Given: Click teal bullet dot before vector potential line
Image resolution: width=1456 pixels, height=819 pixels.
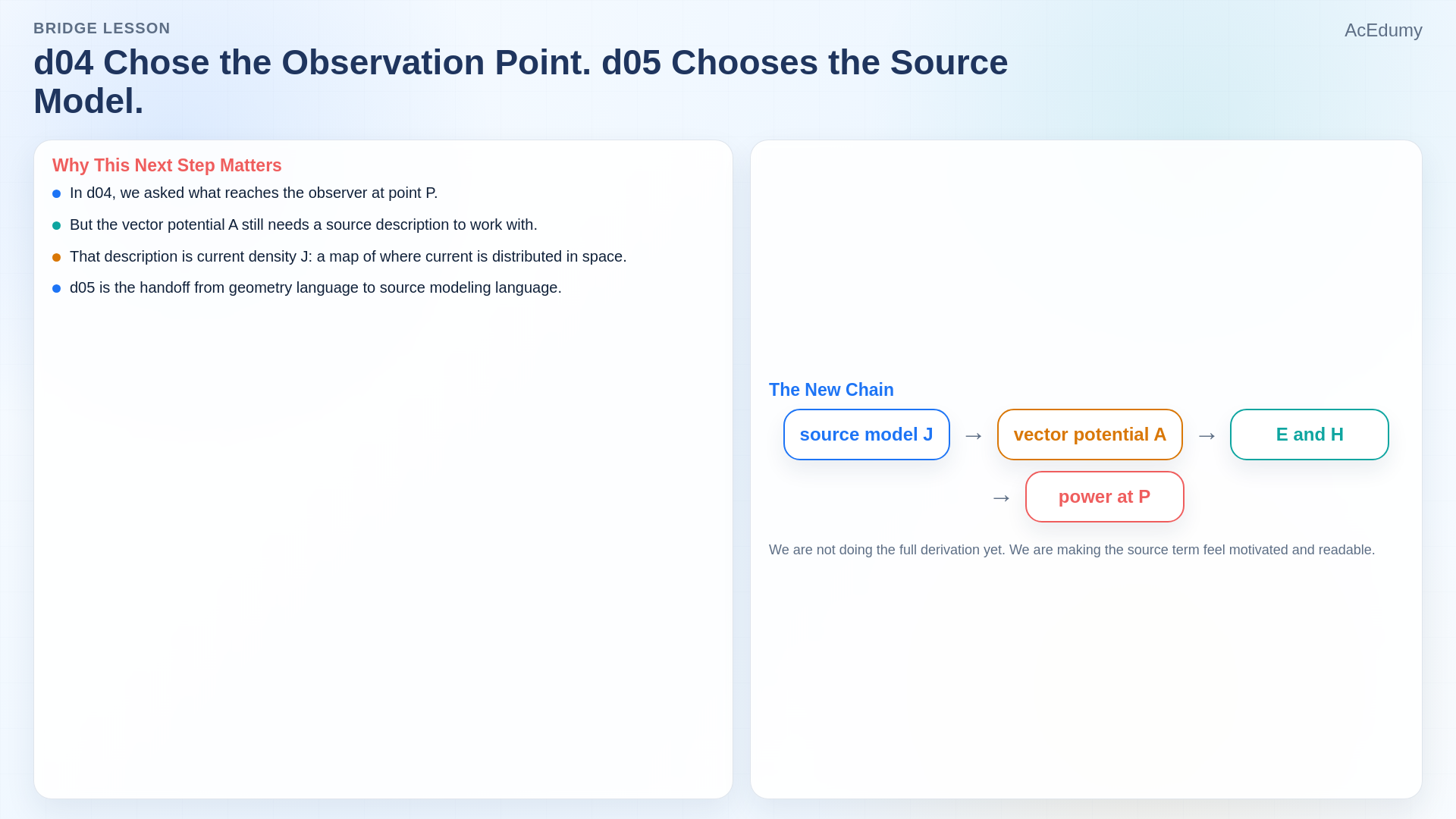Looking at the screenshot, I should click(x=56, y=226).
